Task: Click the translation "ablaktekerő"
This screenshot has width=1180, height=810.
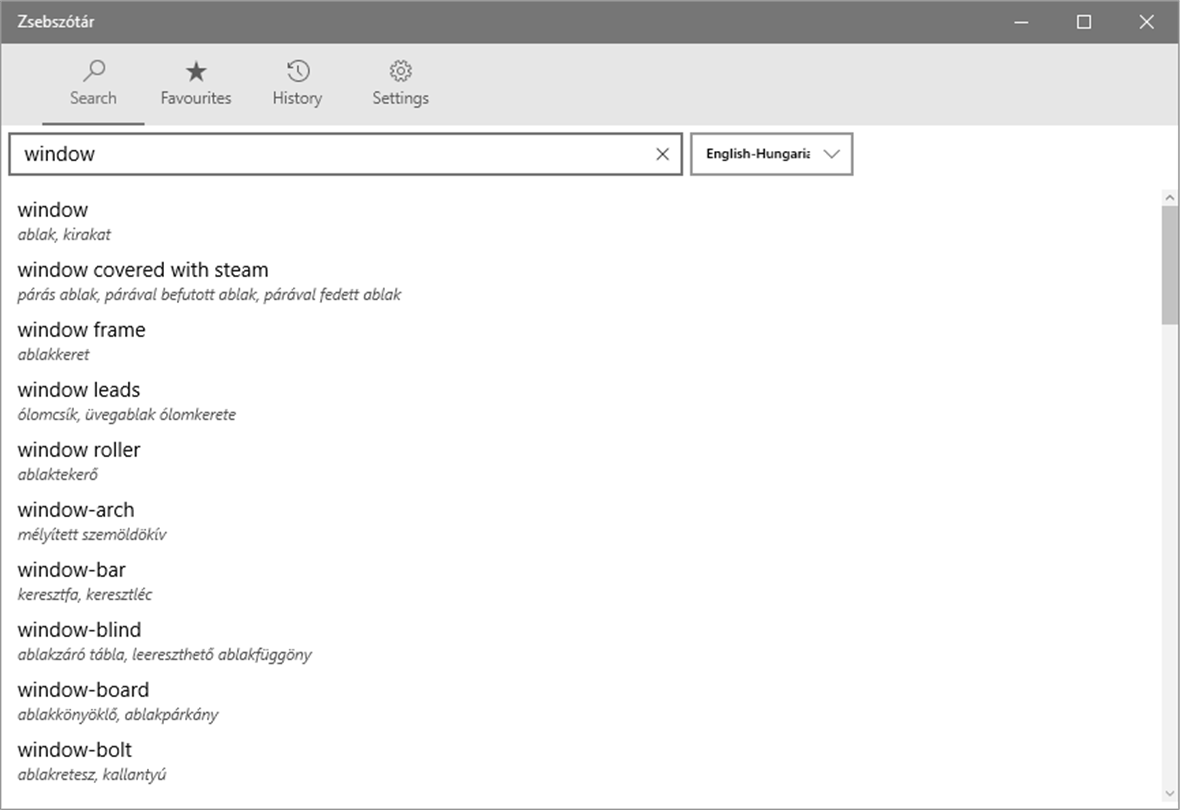Action: coord(58,475)
